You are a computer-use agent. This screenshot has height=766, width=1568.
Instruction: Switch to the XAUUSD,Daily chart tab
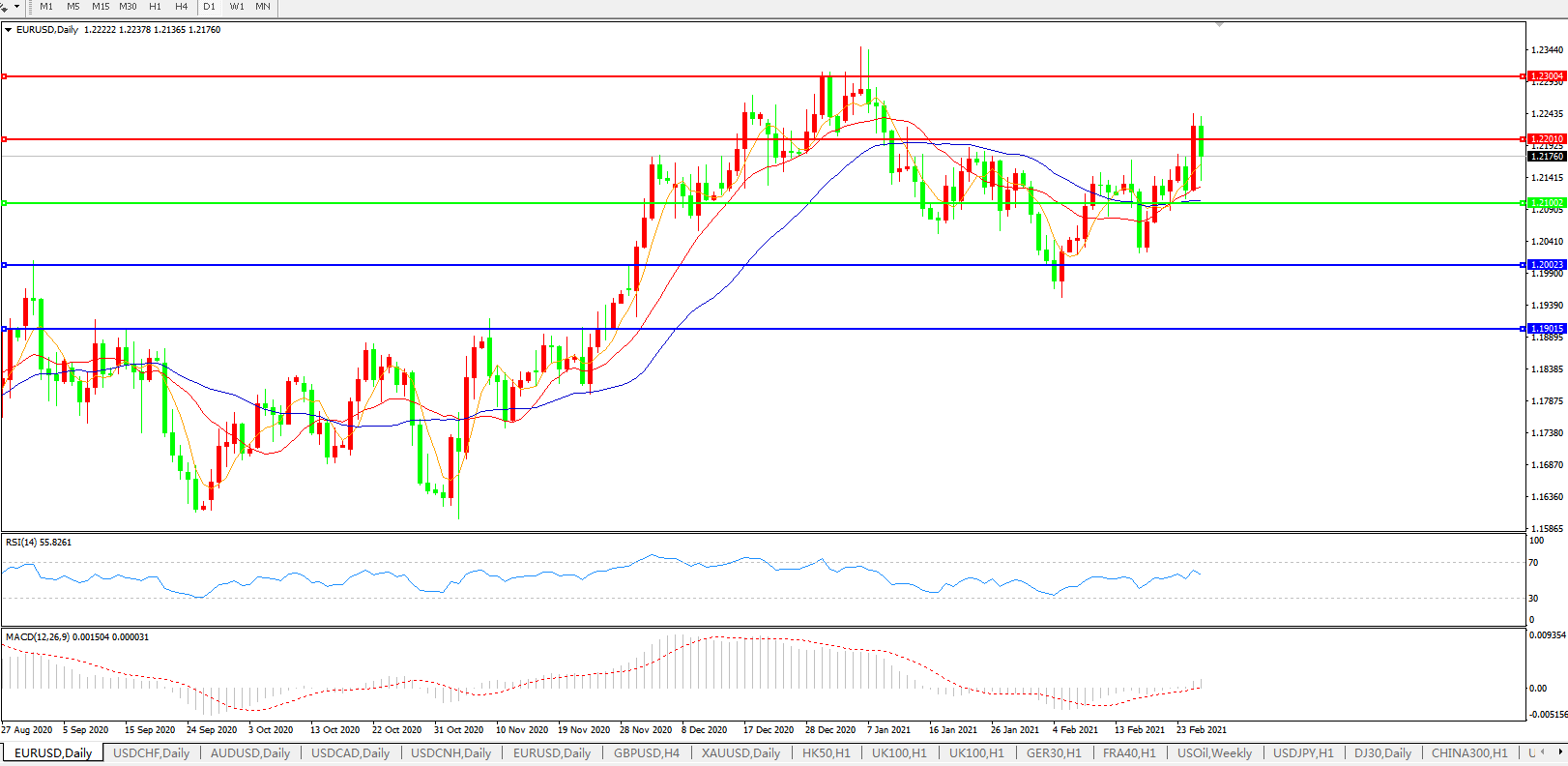[740, 753]
